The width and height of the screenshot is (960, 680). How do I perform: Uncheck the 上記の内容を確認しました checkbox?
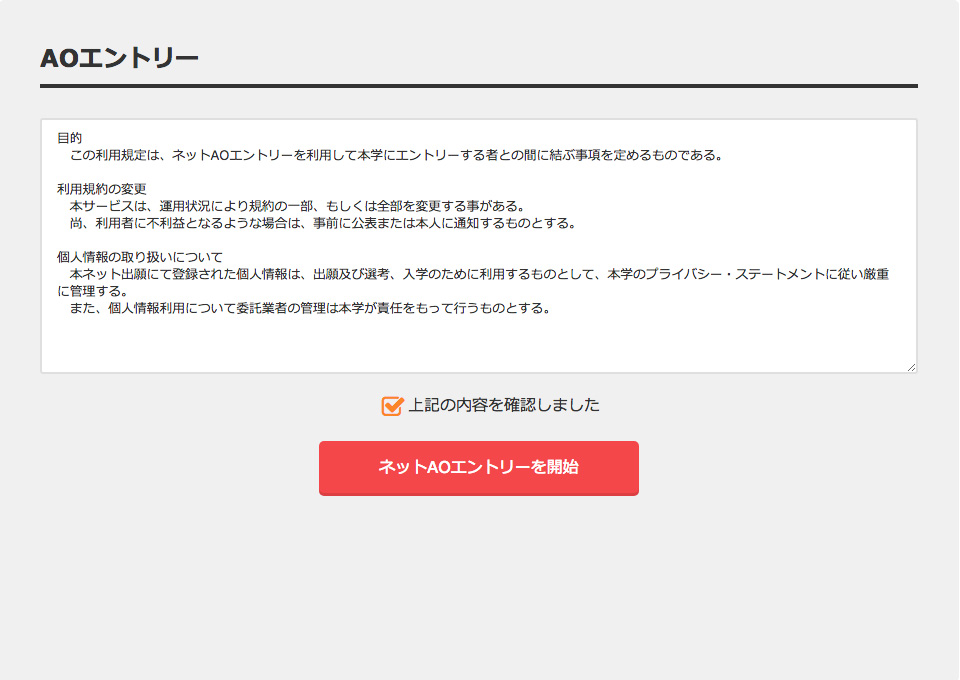392,406
